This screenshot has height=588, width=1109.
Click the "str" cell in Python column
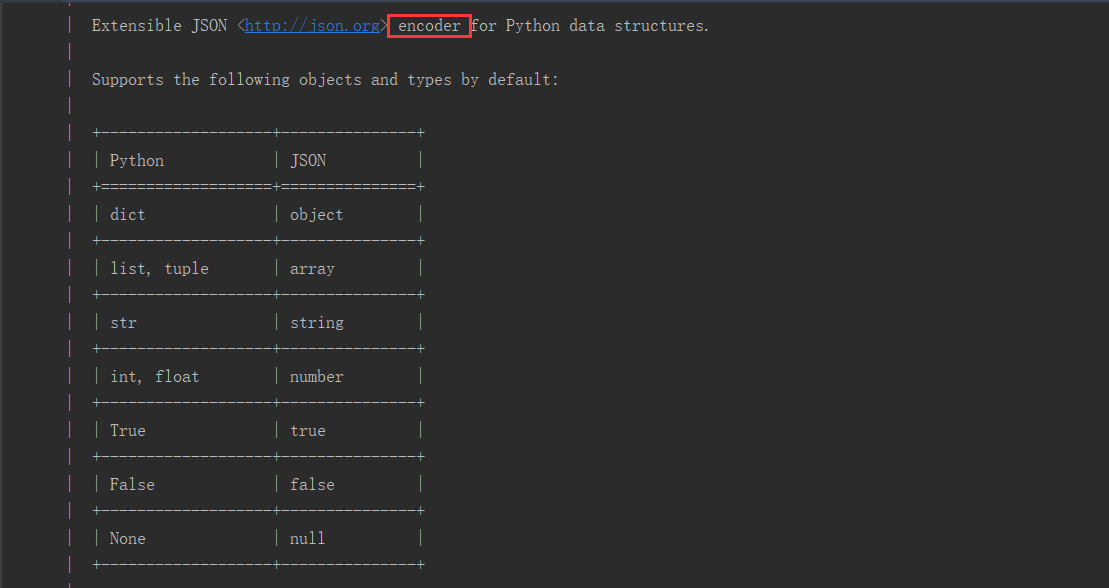tap(123, 323)
